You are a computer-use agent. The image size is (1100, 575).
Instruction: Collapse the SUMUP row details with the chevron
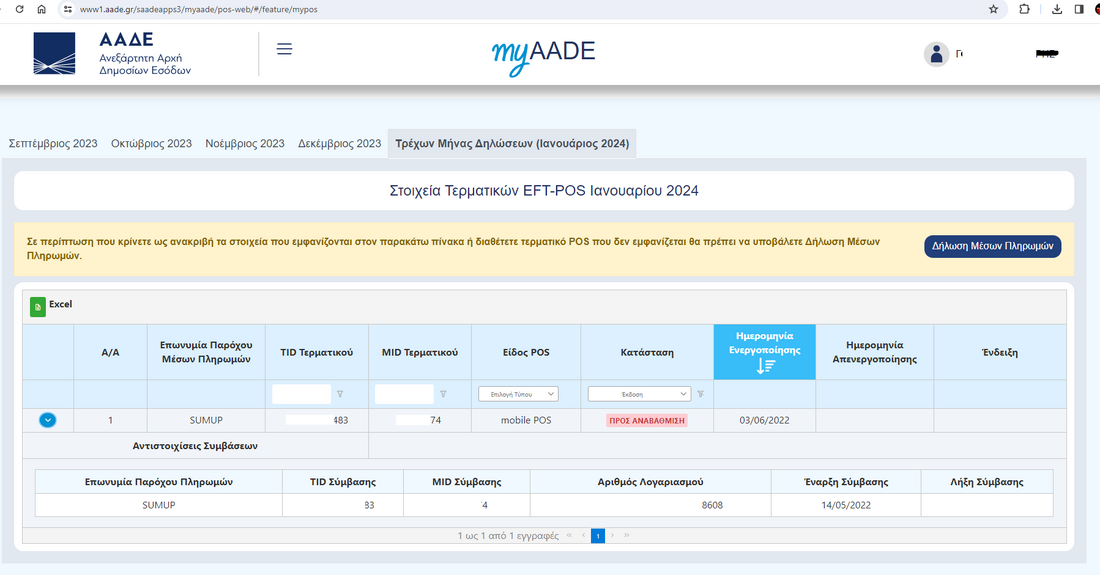47,420
